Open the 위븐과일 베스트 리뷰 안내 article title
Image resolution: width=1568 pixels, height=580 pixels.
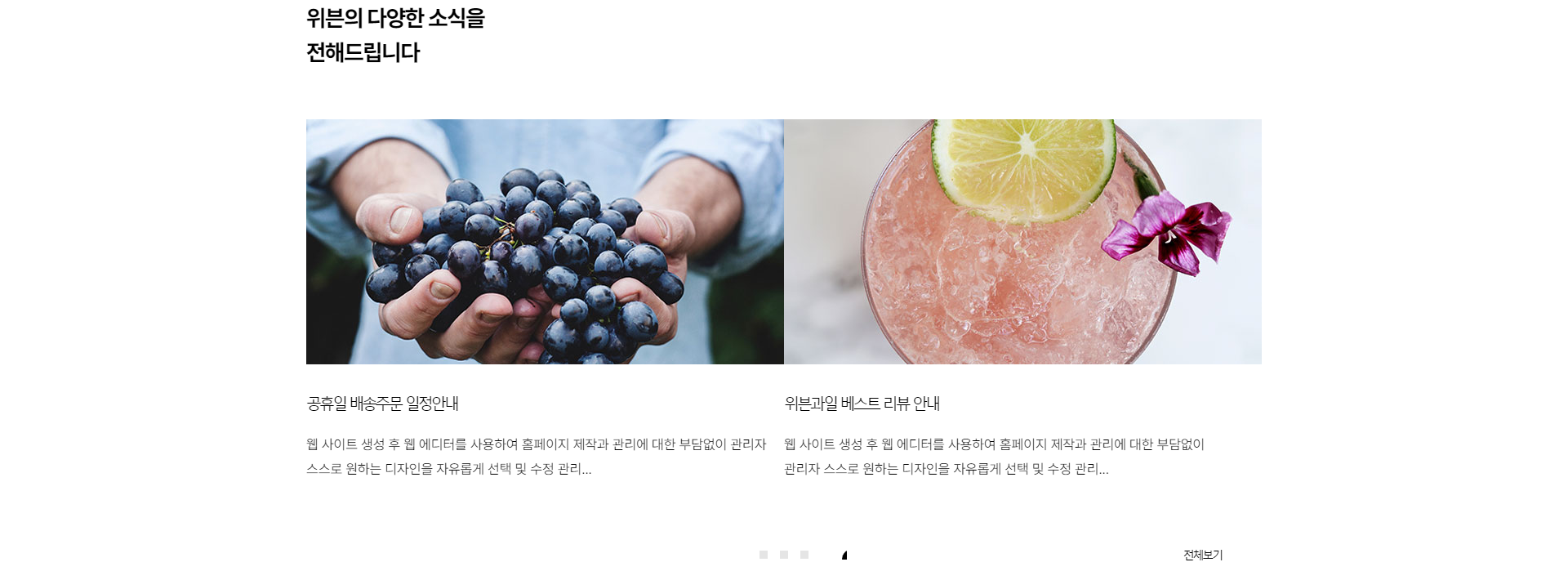click(862, 404)
